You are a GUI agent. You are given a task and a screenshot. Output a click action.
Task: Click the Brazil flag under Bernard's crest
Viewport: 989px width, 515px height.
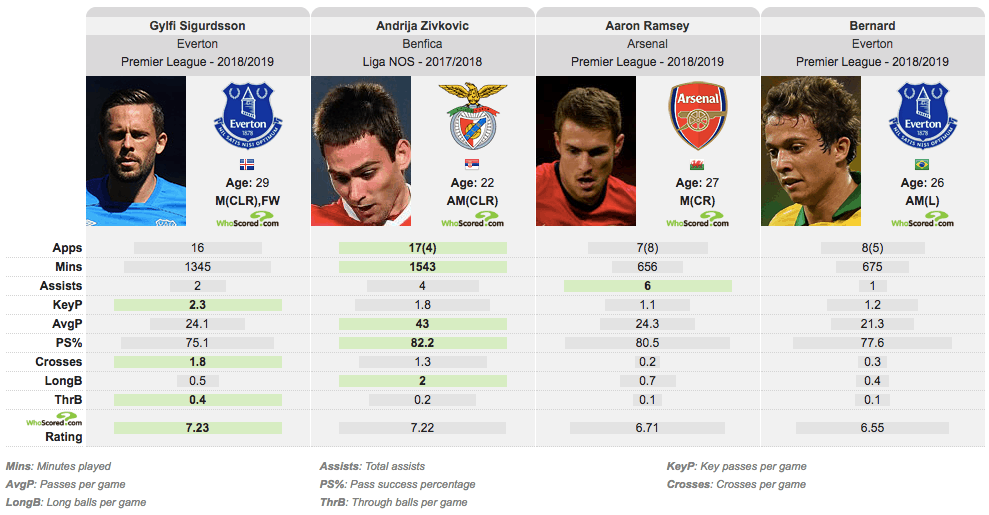[x=922, y=165]
